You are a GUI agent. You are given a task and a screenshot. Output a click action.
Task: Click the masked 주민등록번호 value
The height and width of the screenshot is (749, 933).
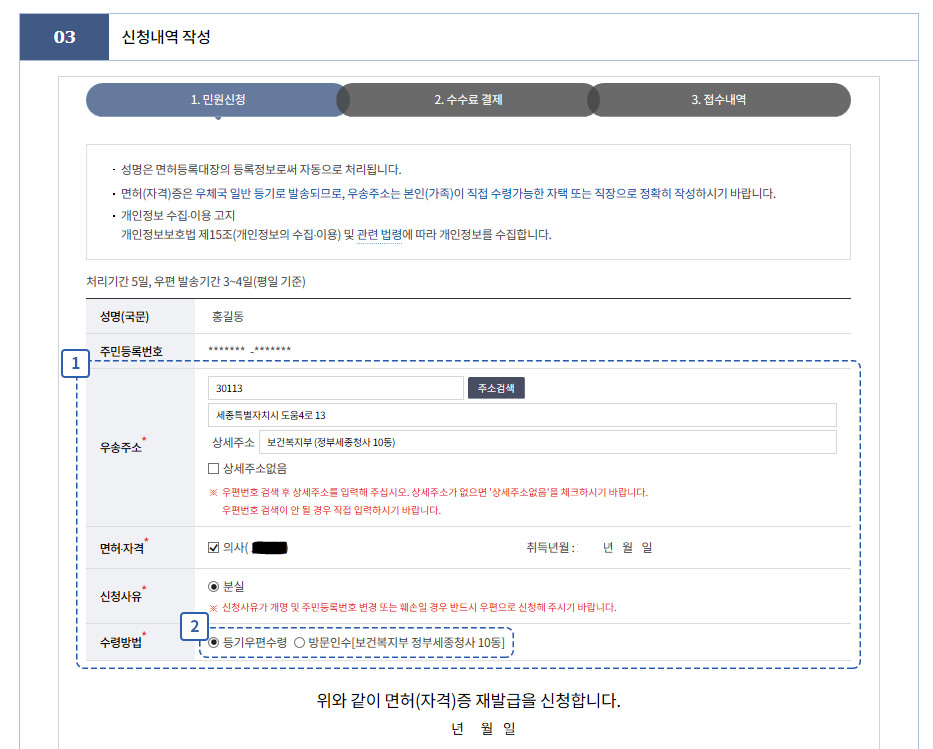250,349
